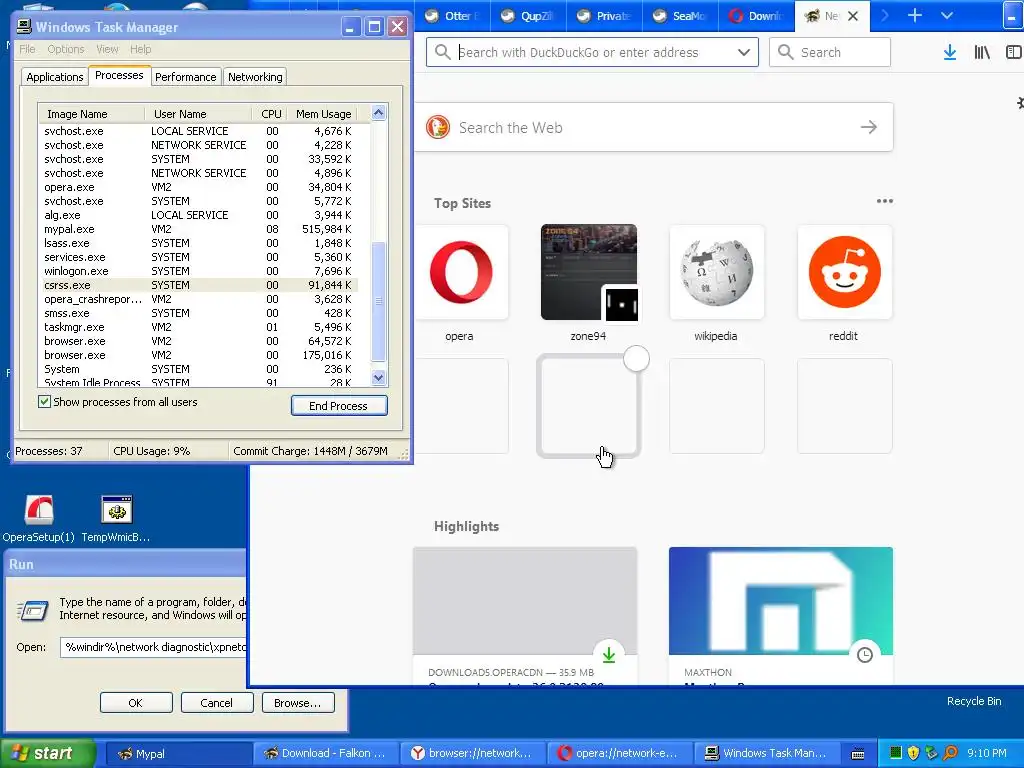This screenshot has height=768, width=1024.
Task: Open the Windows start menu
Action: pos(47,753)
